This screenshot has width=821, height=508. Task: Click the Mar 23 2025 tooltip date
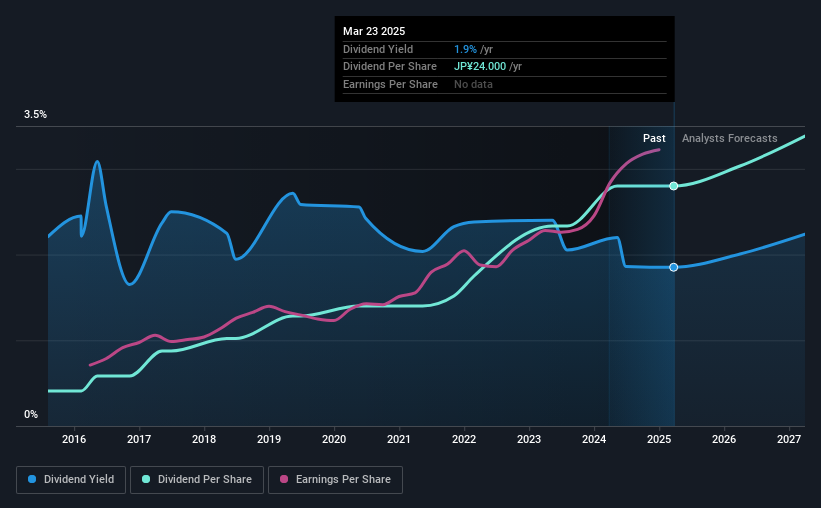point(374,31)
